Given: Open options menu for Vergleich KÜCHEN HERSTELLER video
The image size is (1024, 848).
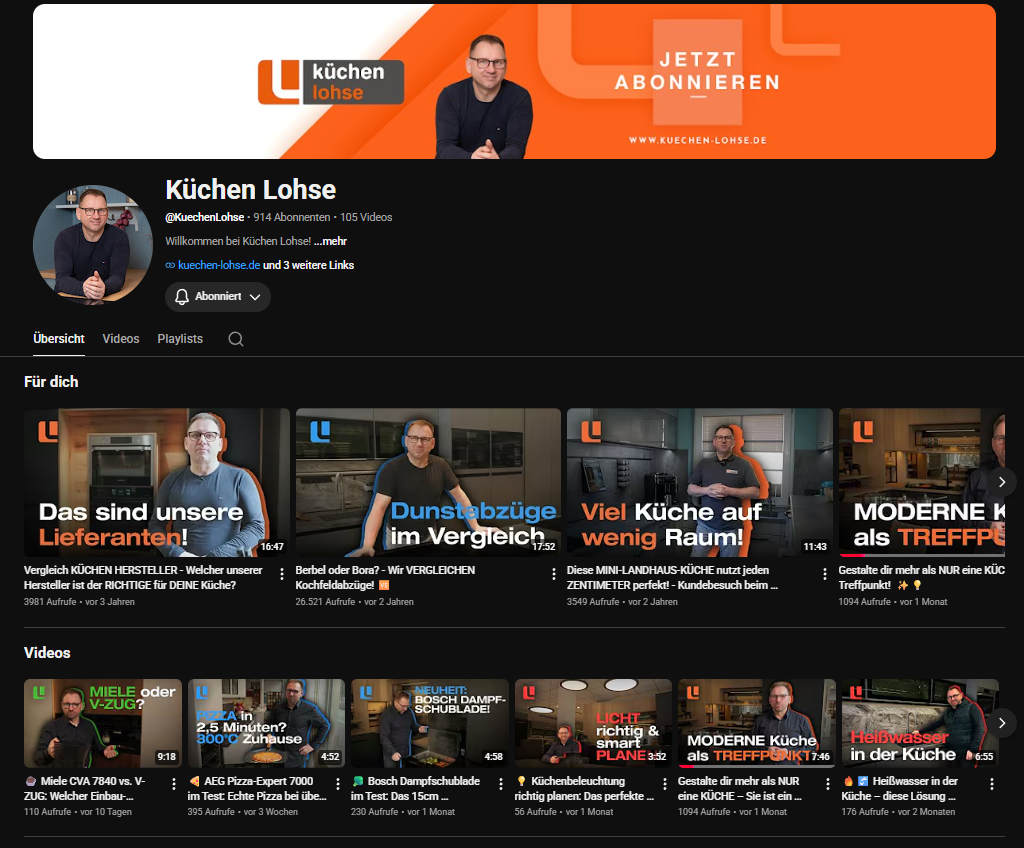Looking at the screenshot, I should [x=281, y=574].
